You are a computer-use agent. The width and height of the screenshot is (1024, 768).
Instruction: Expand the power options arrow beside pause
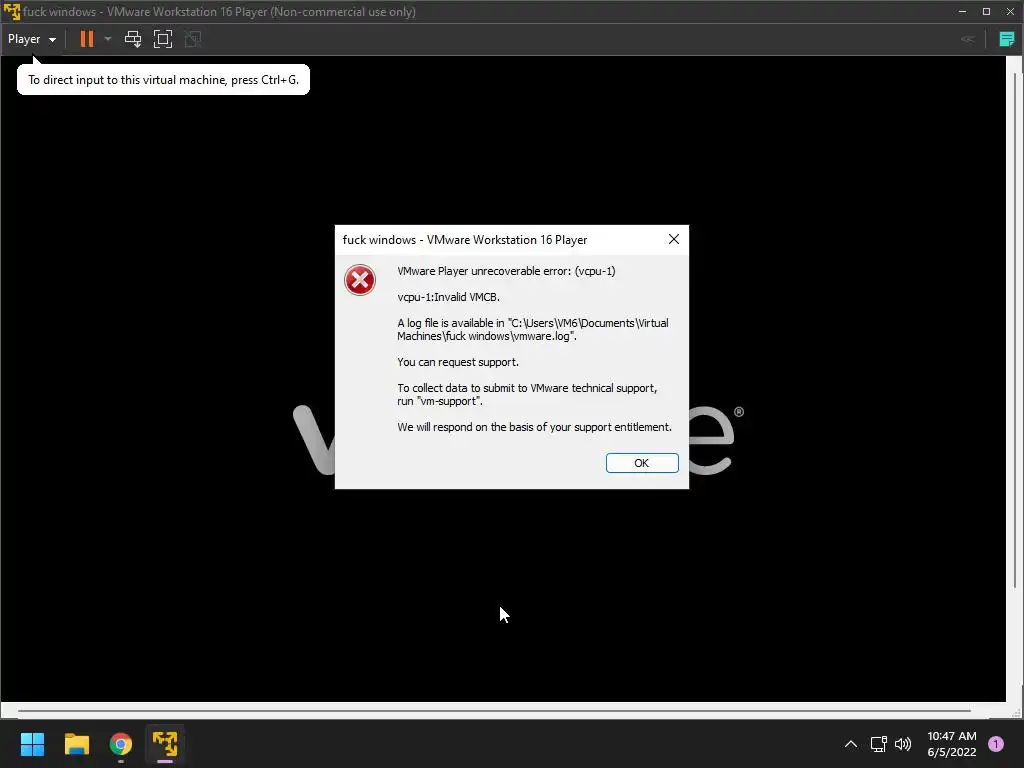tap(108, 39)
